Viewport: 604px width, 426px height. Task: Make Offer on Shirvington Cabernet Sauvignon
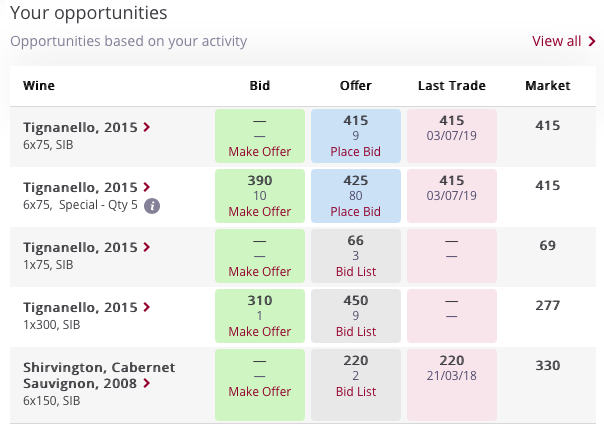click(260, 392)
